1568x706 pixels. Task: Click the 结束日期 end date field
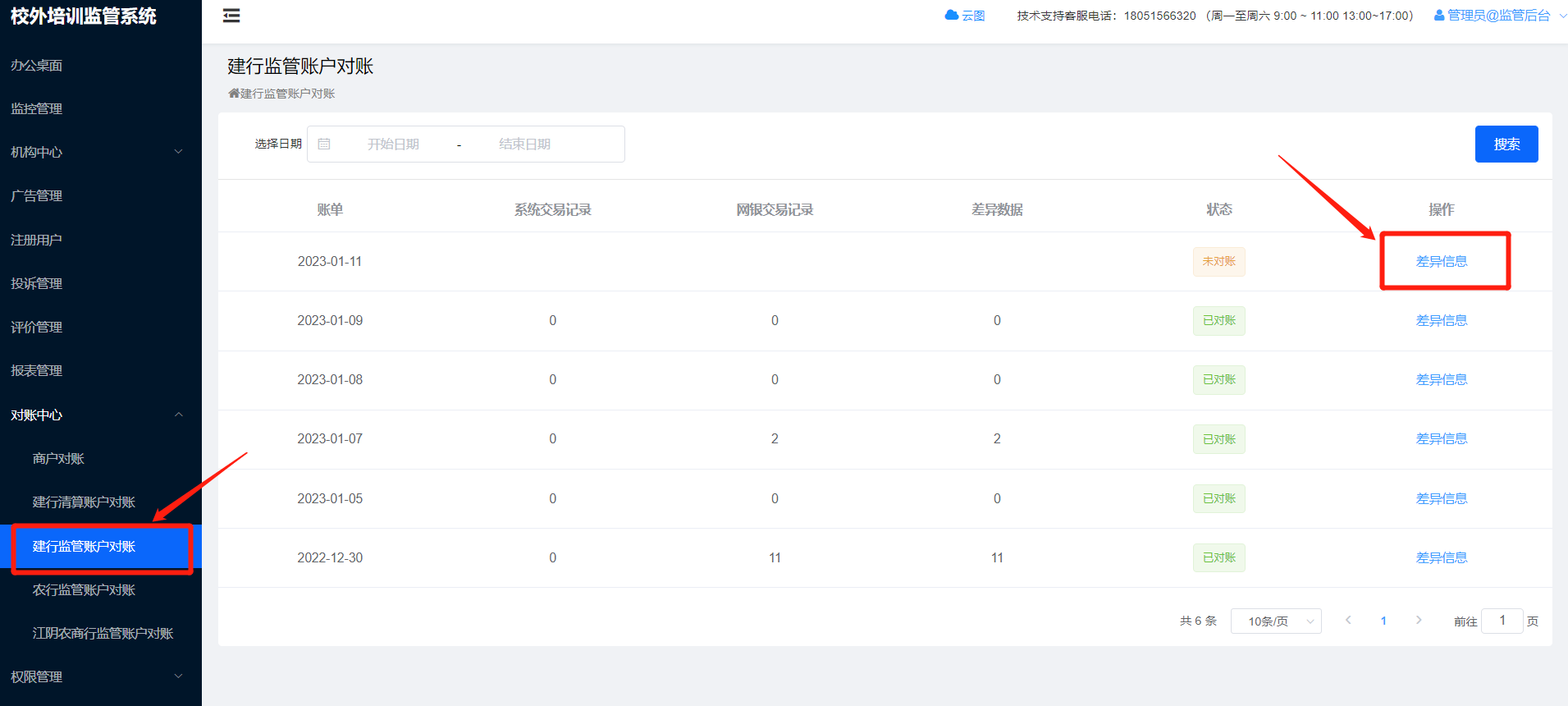click(x=524, y=144)
